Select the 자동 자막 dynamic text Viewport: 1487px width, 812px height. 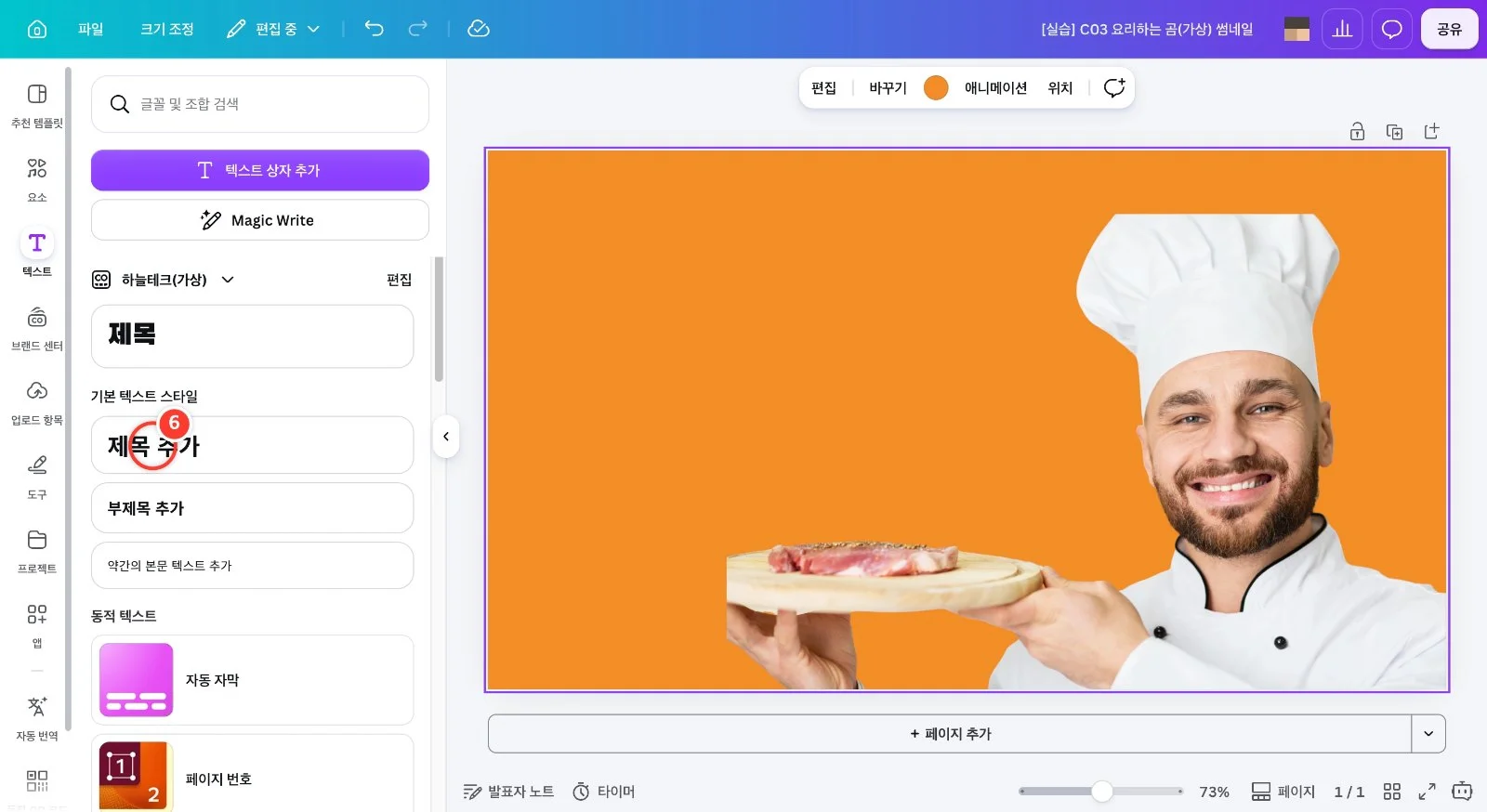click(x=252, y=680)
